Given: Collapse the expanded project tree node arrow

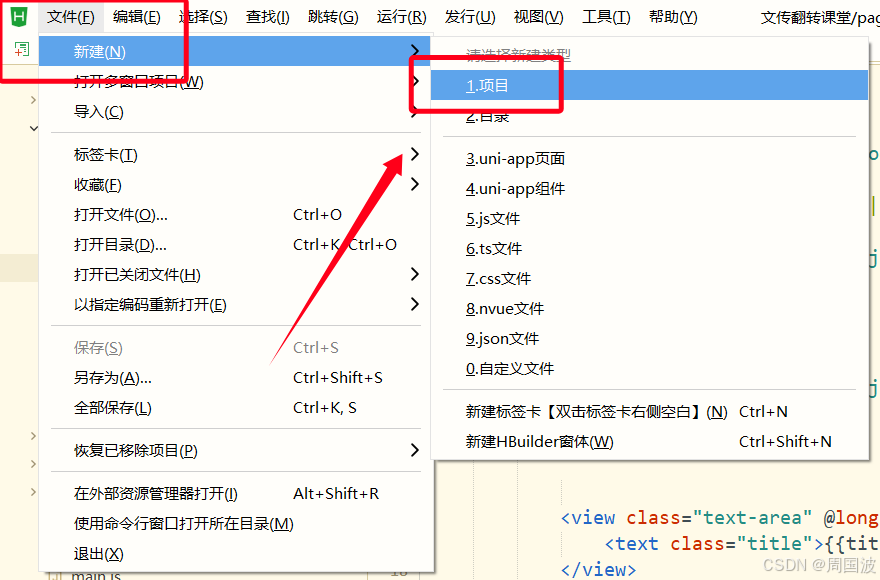Looking at the screenshot, I should [34, 129].
